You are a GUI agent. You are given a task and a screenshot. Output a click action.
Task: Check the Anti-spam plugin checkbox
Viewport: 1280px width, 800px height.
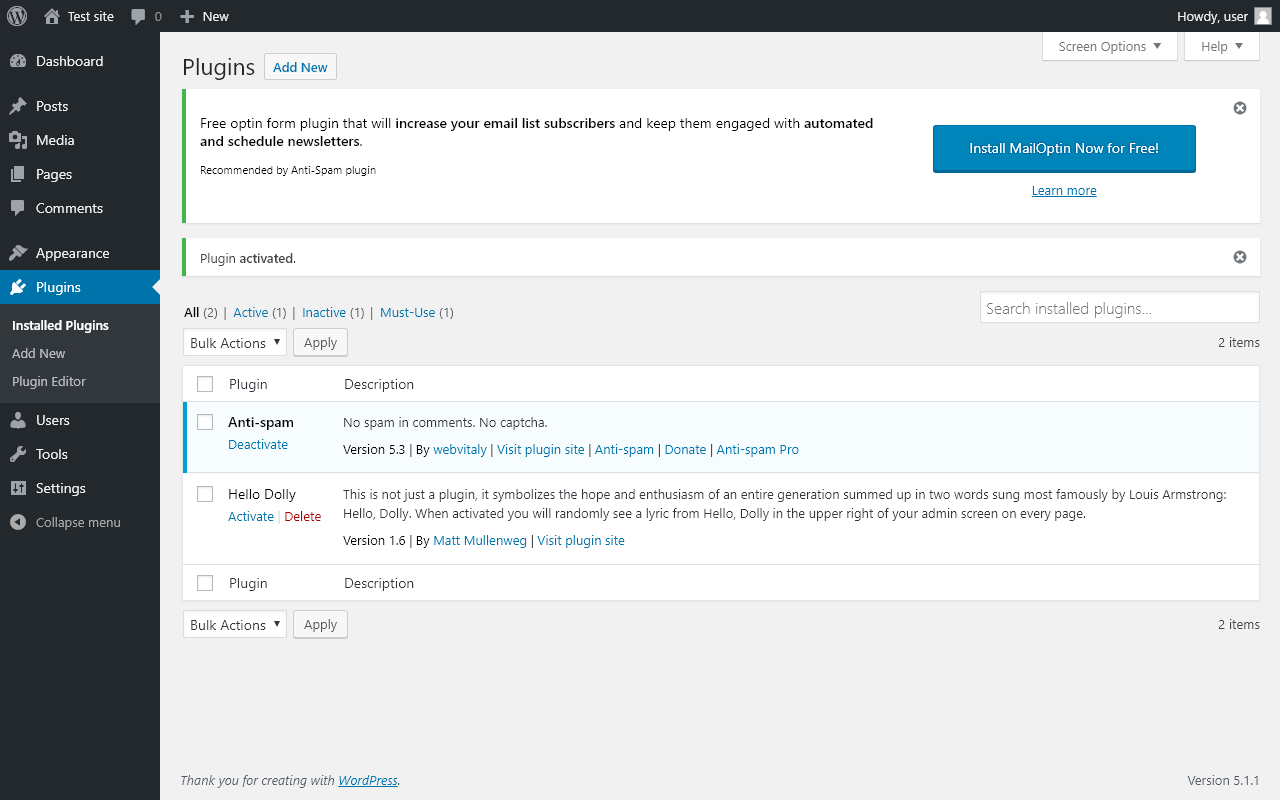205,422
